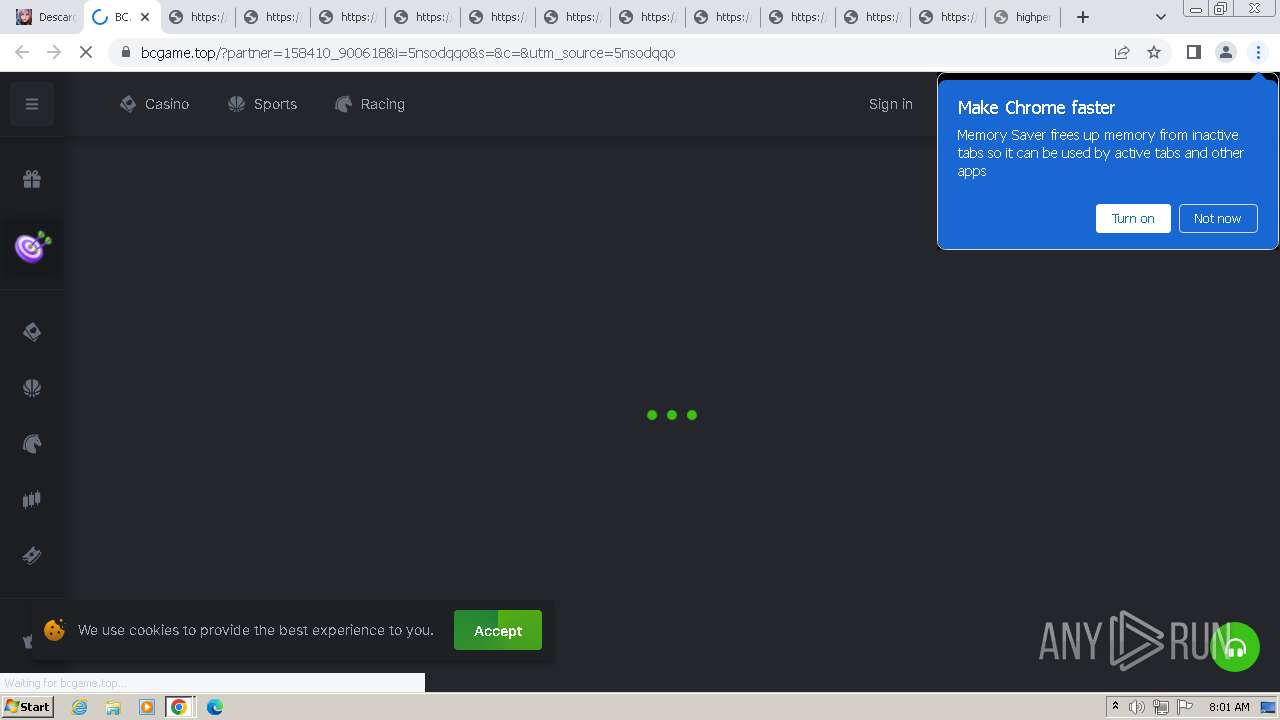Viewport: 1280px width, 720px height.
Task: Open media player taskbar icon
Action: coord(147,707)
